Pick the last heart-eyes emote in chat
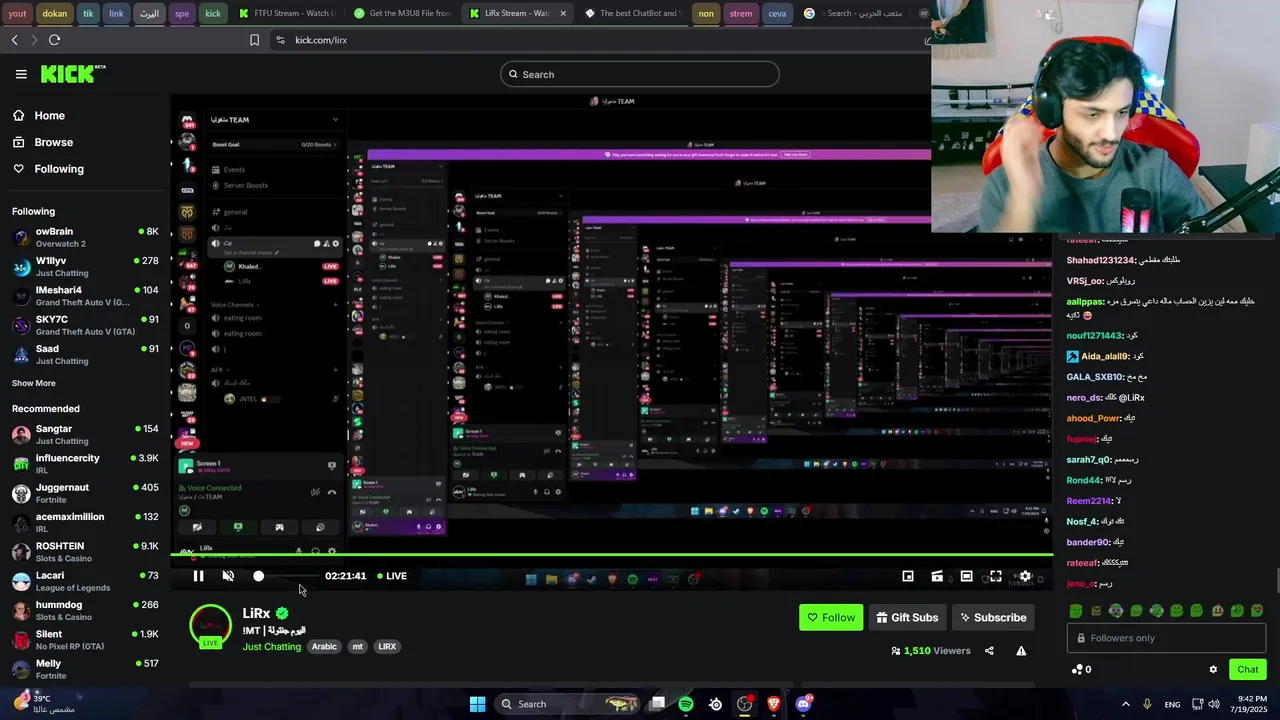Viewport: 1280px width, 720px height. [x=1257, y=611]
